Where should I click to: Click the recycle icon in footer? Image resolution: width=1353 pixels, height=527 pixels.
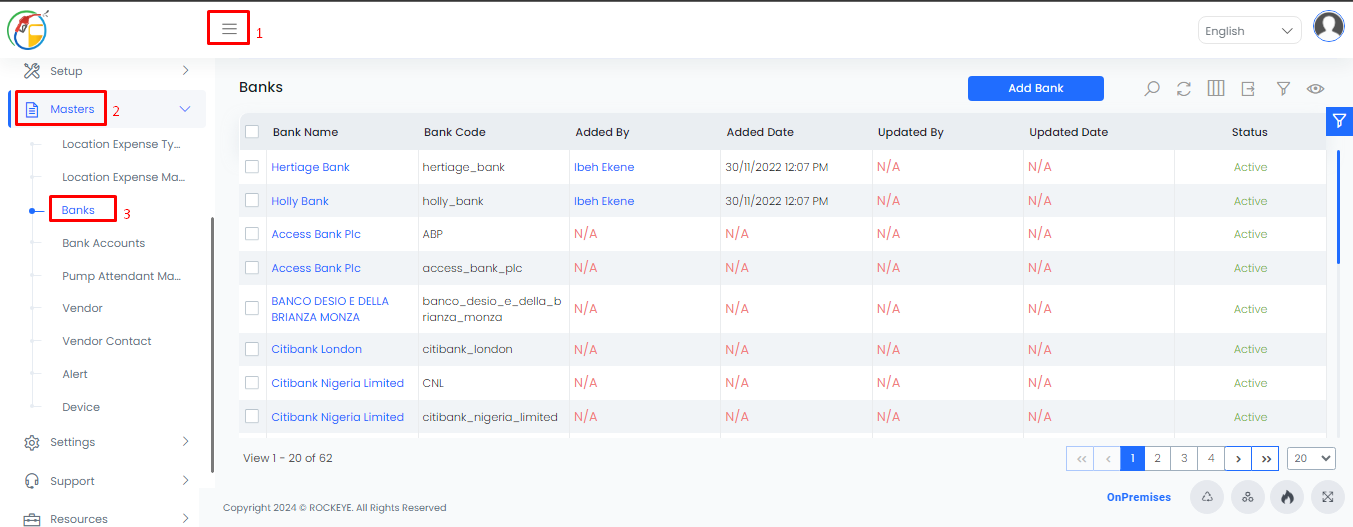click(1208, 496)
